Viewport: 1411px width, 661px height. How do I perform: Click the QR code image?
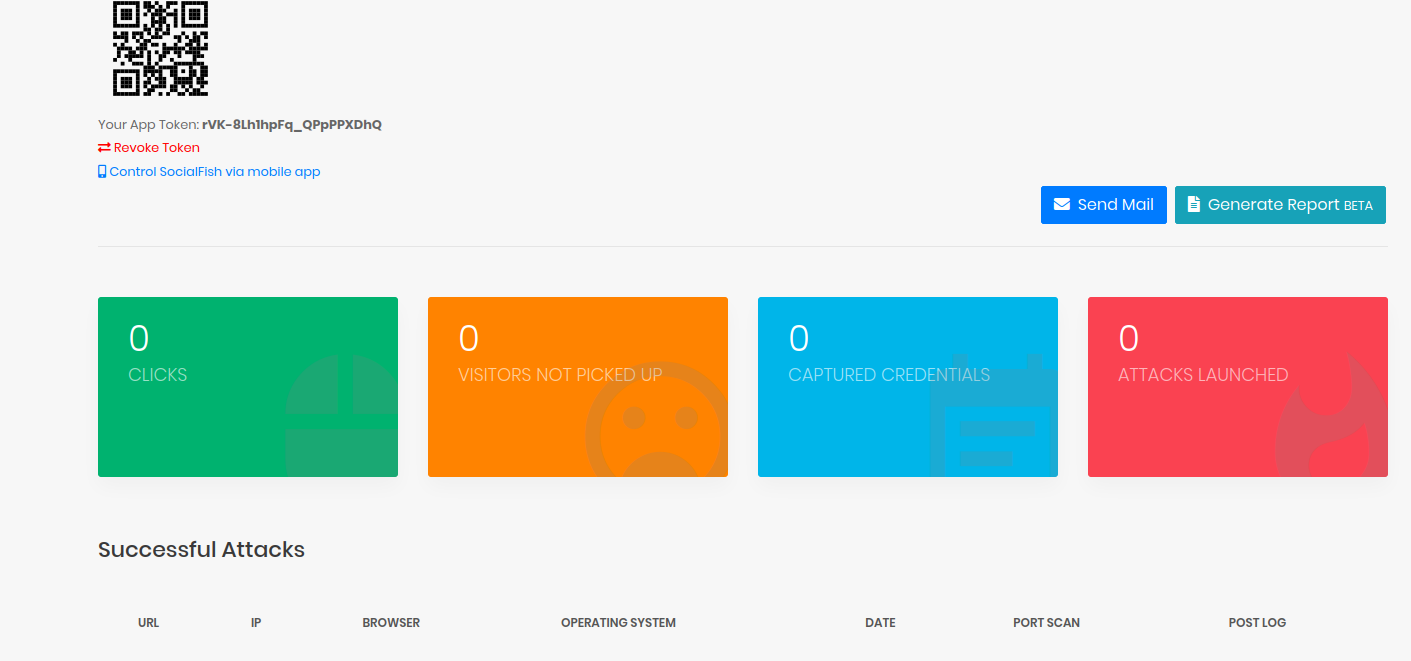pyautogui.click(x=160, y=48)
